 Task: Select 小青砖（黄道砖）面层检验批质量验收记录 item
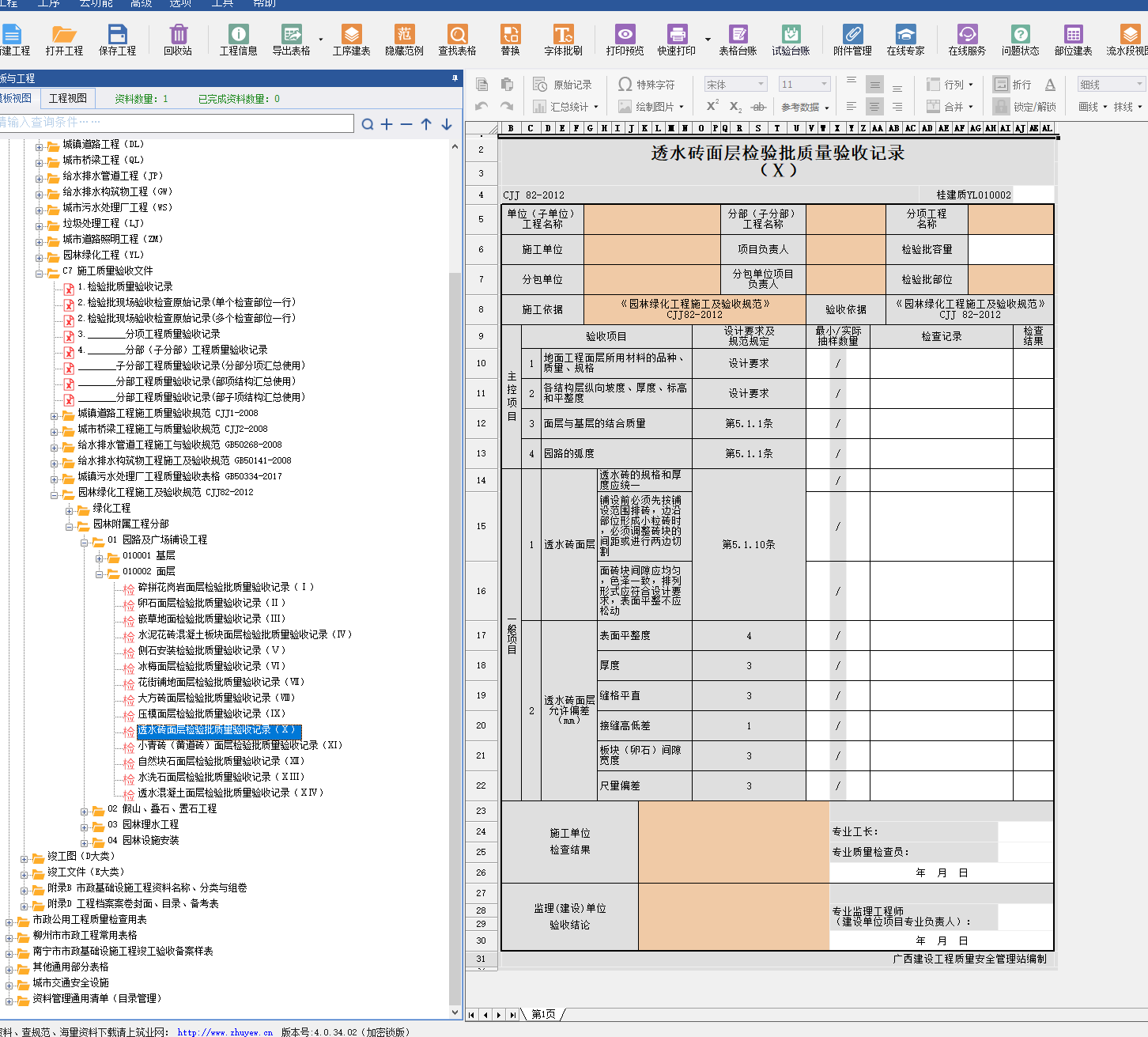240,745
